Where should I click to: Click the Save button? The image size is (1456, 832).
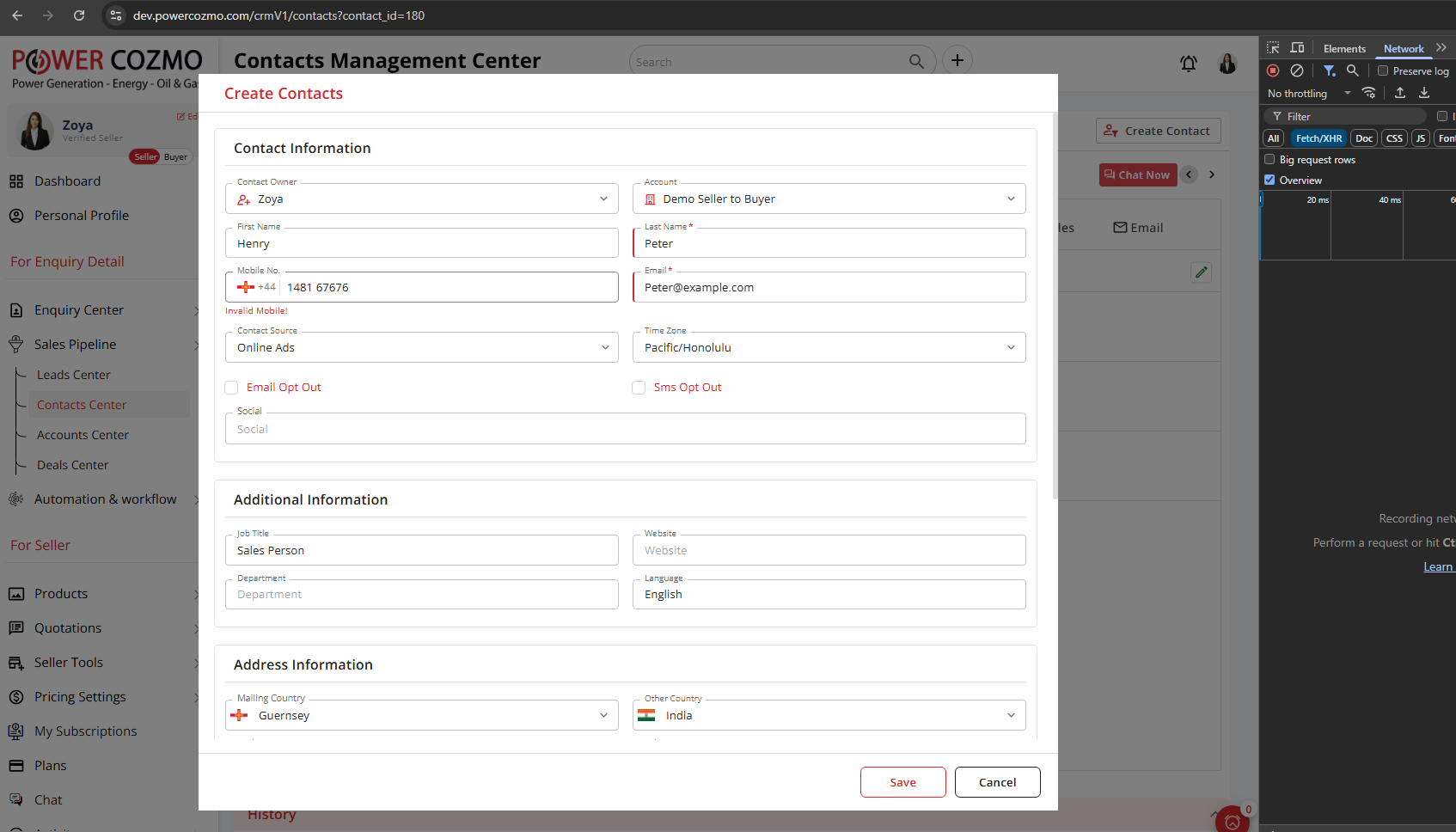coord(902,782)
